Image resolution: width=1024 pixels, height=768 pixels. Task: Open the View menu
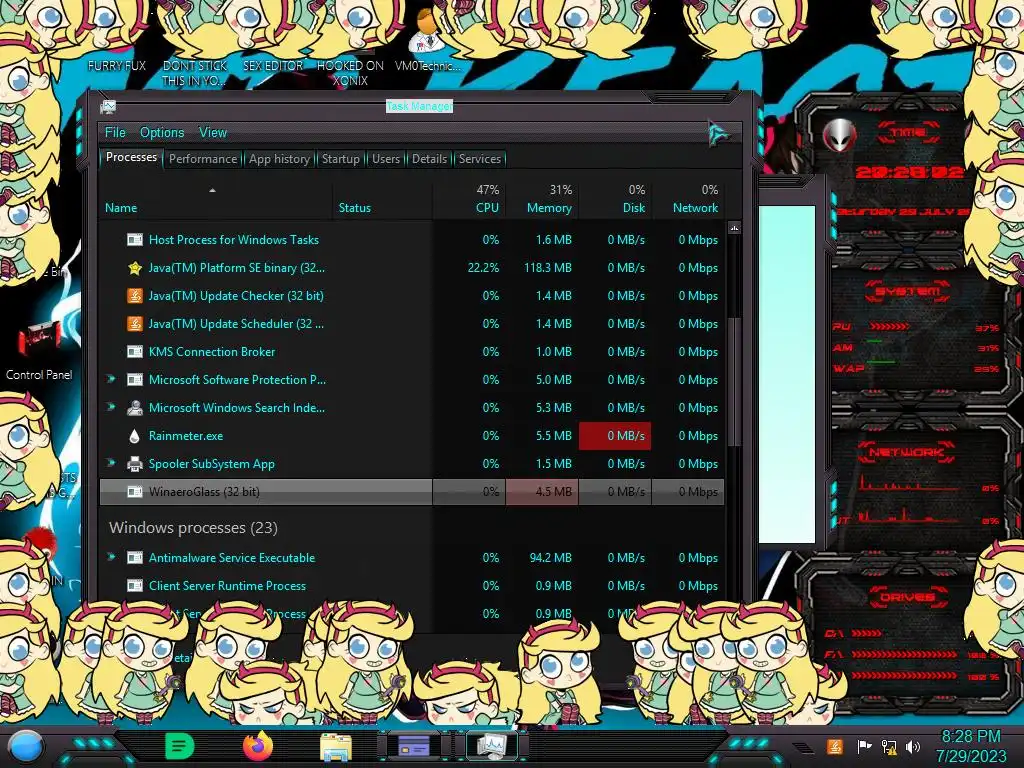click(213, 132)
